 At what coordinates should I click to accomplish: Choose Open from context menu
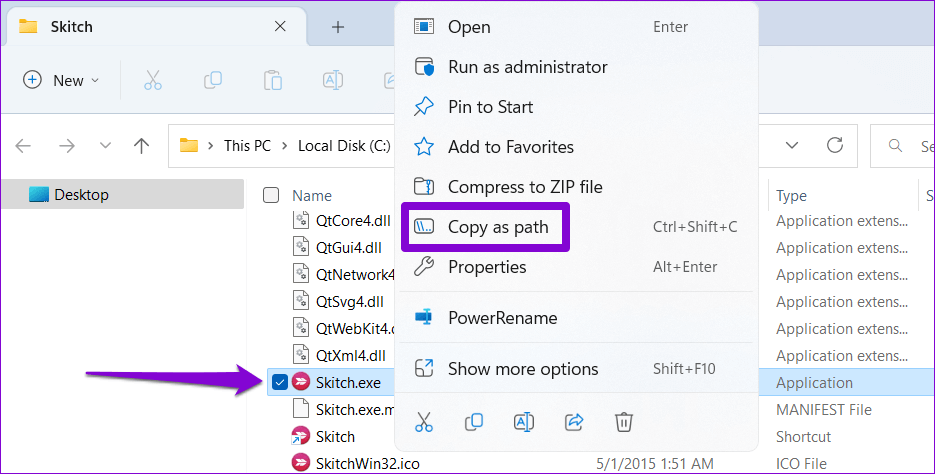(576, 27)
